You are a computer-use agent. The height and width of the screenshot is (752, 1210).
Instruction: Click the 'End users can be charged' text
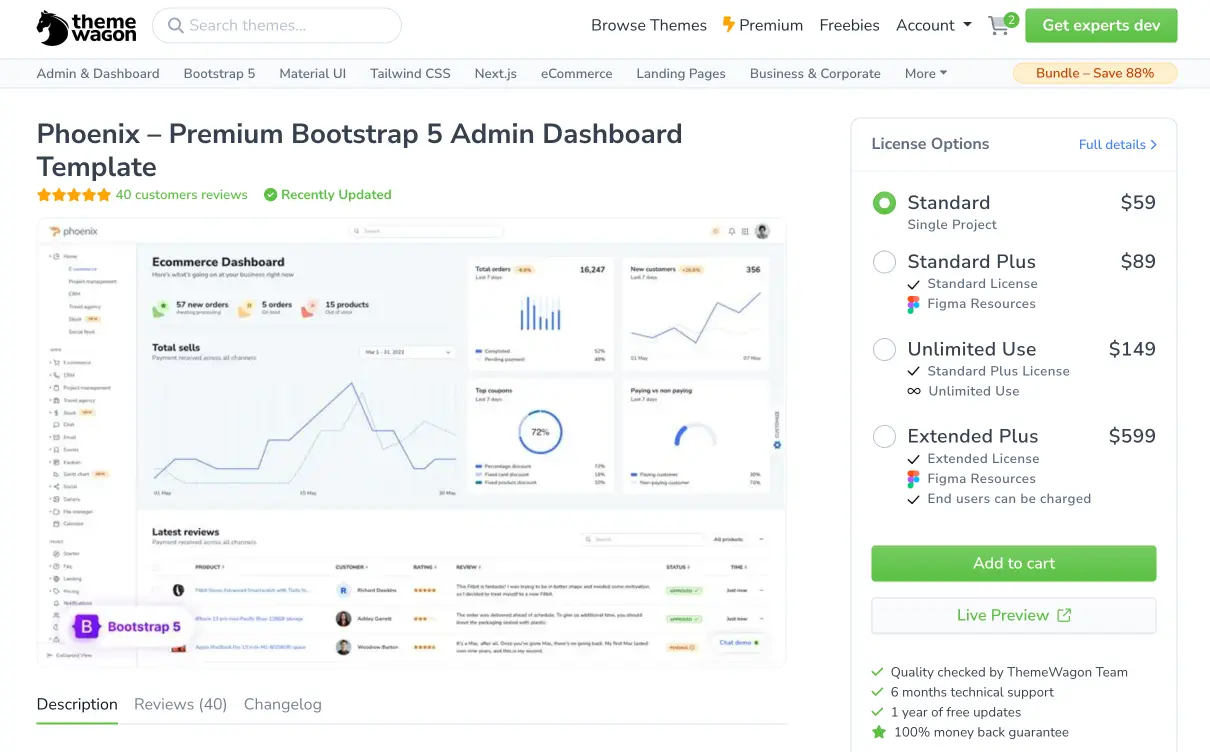click(x=1009, y=499)
